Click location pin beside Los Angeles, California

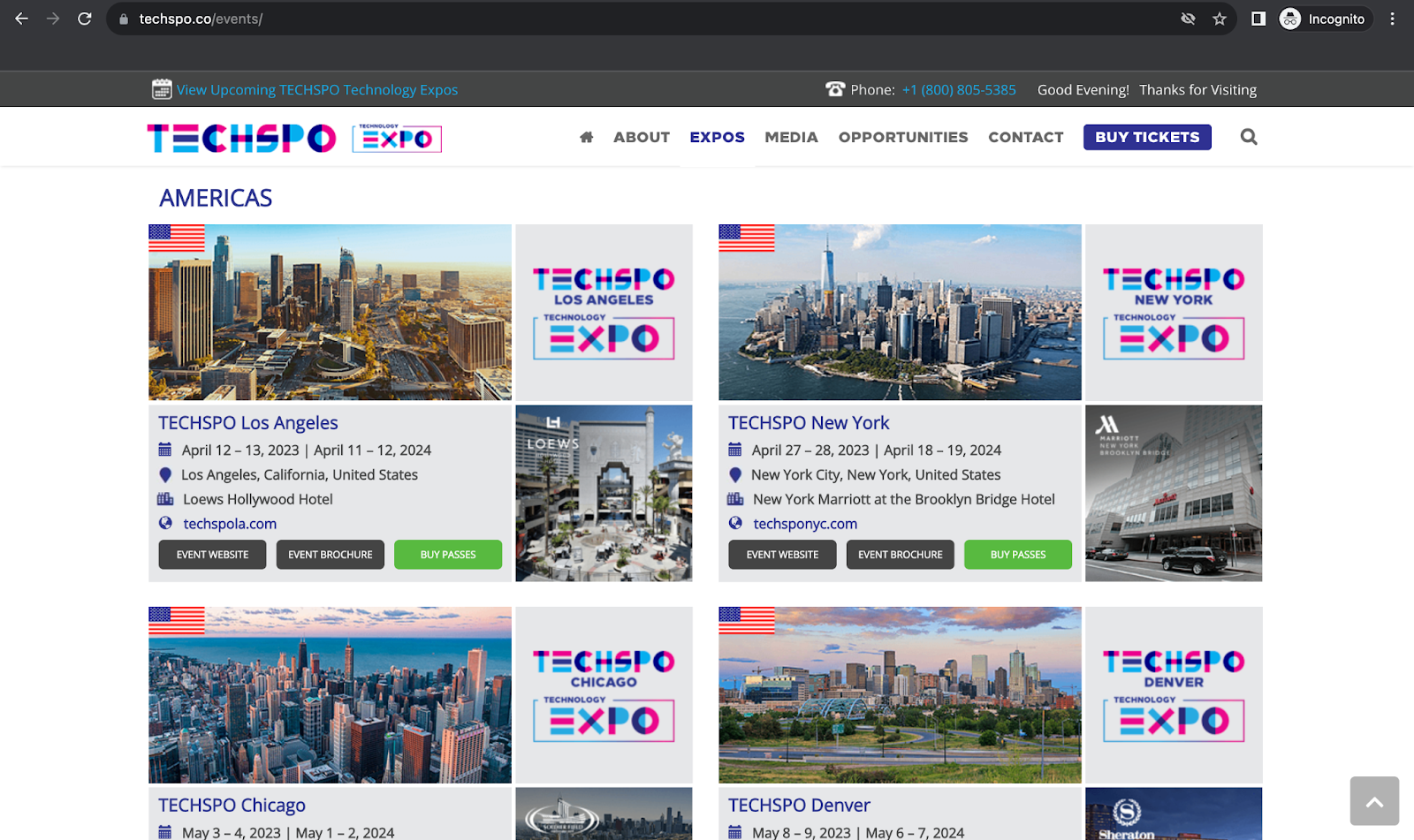(x=164, y=474)
